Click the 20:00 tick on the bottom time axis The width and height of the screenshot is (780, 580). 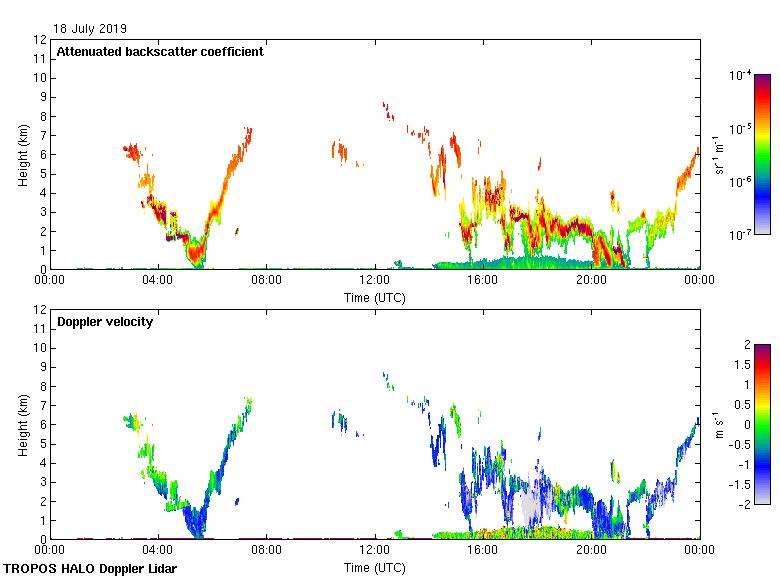pyautogui.click(x=591, y=551)
